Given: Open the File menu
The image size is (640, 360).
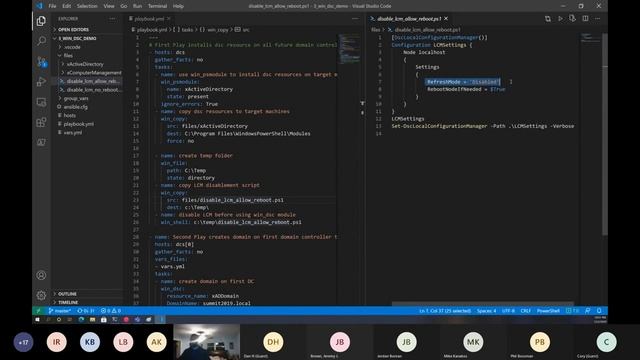Looking at the screenshot, I should (x=52, y=6).
